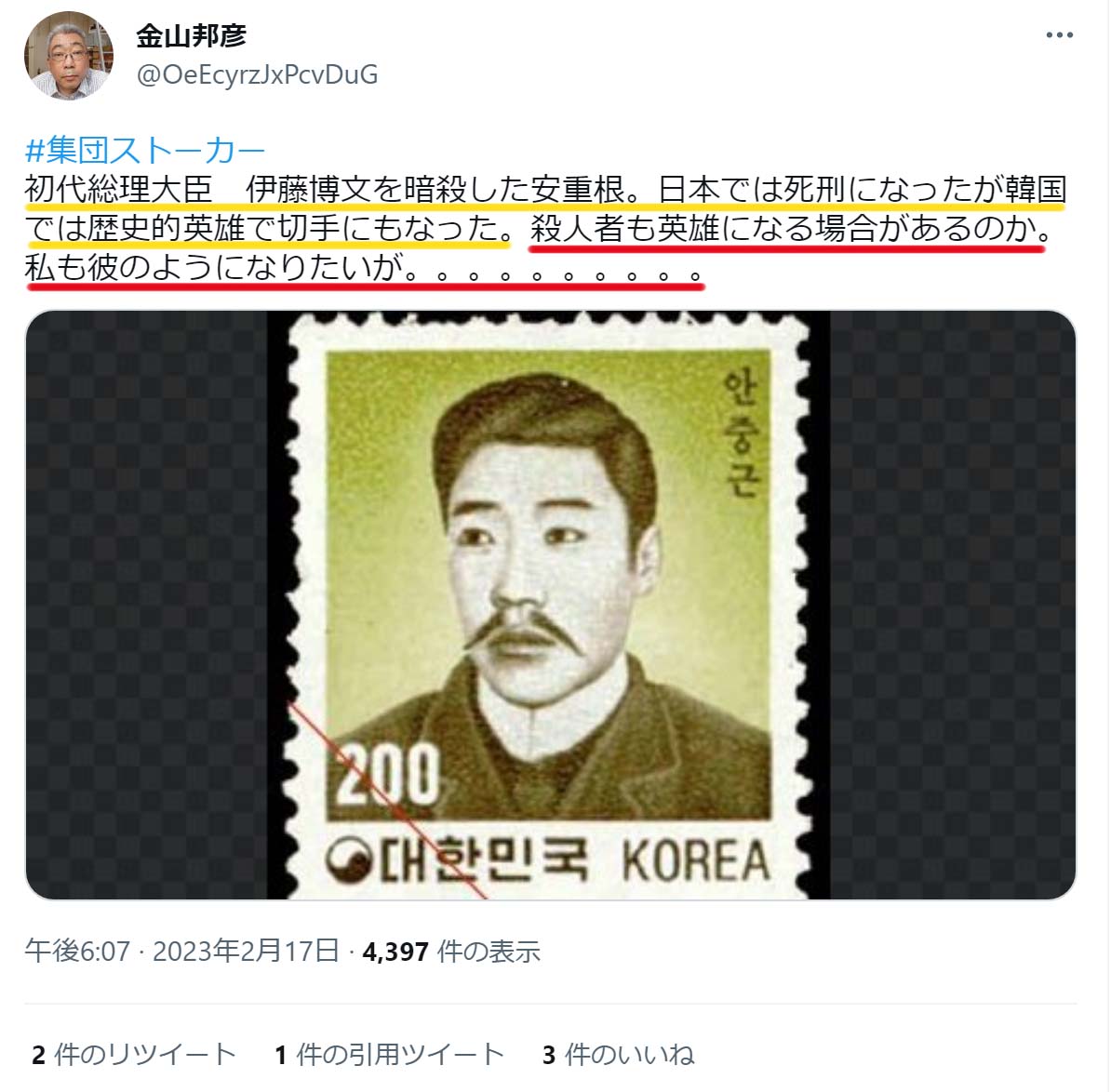View the 2 件のリツイート list
1111x1092 pixels.
tap(134, 1055)
